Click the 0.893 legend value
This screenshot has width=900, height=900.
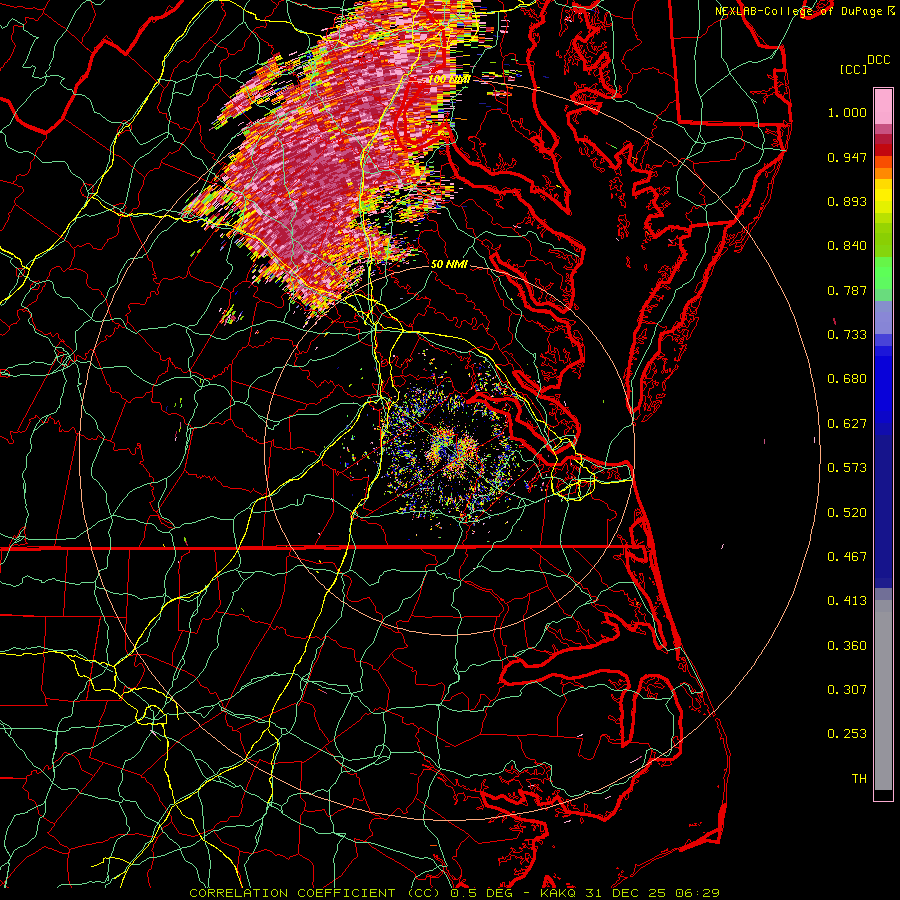pyautogui.click(x=847, y=201)
